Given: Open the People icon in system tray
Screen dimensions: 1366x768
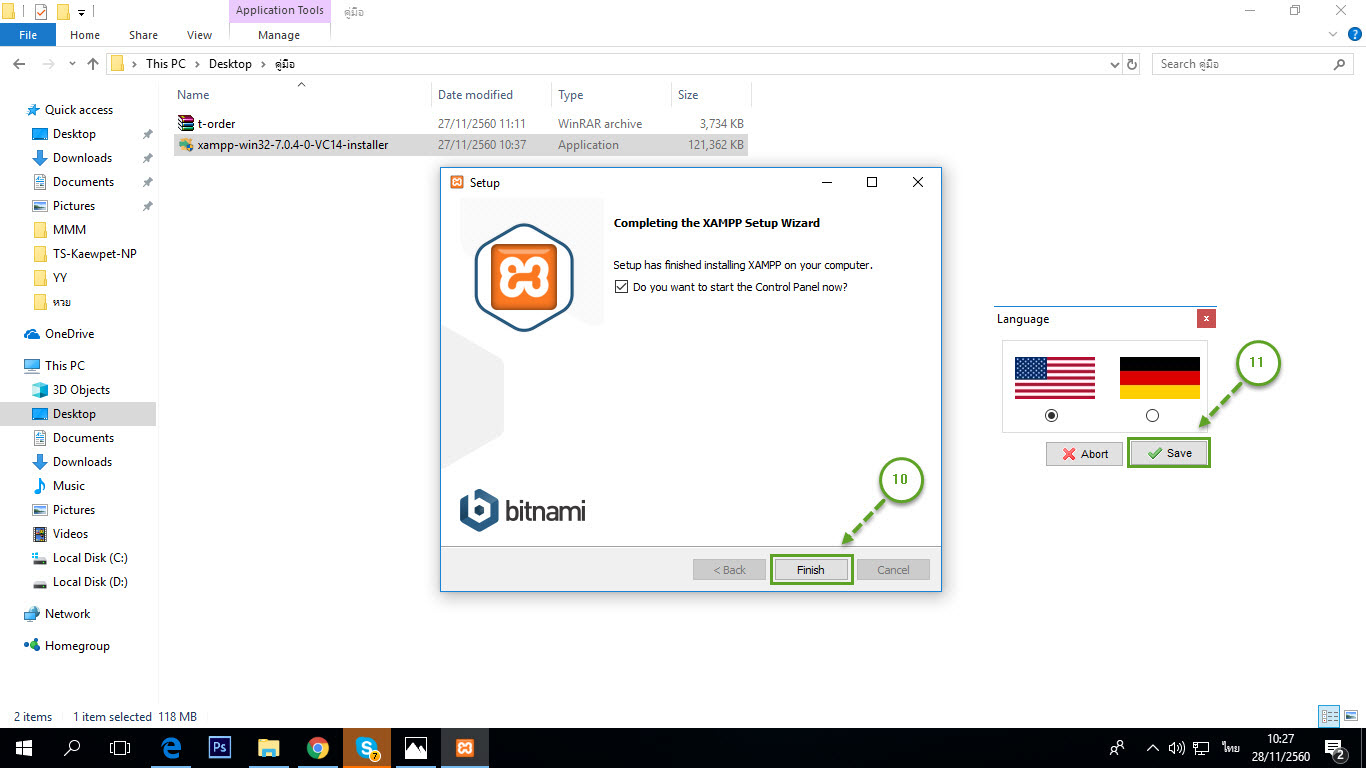Looking at the screenshot, I should coord(1117,747).
